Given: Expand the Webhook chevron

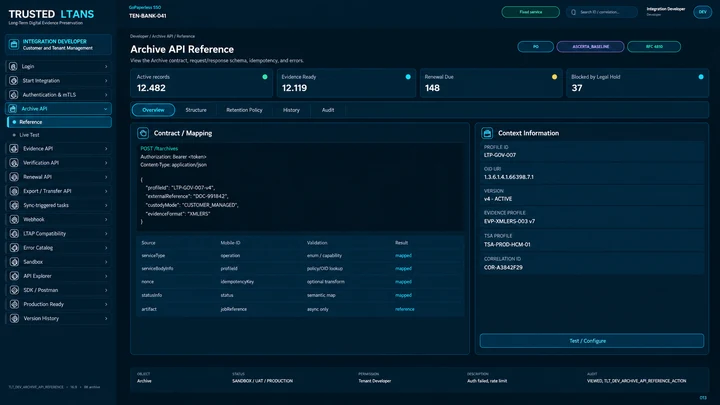Looking at the screenshot, I should click(x=106, y=219).
